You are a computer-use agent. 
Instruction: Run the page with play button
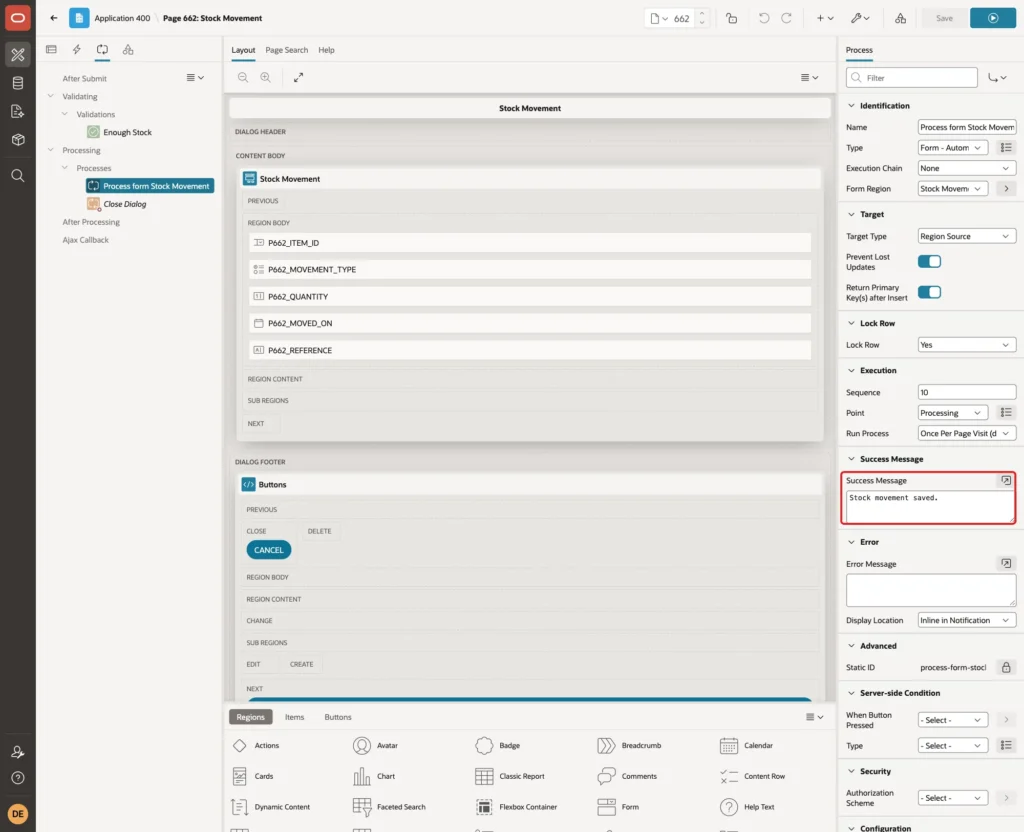click(993, 18)
